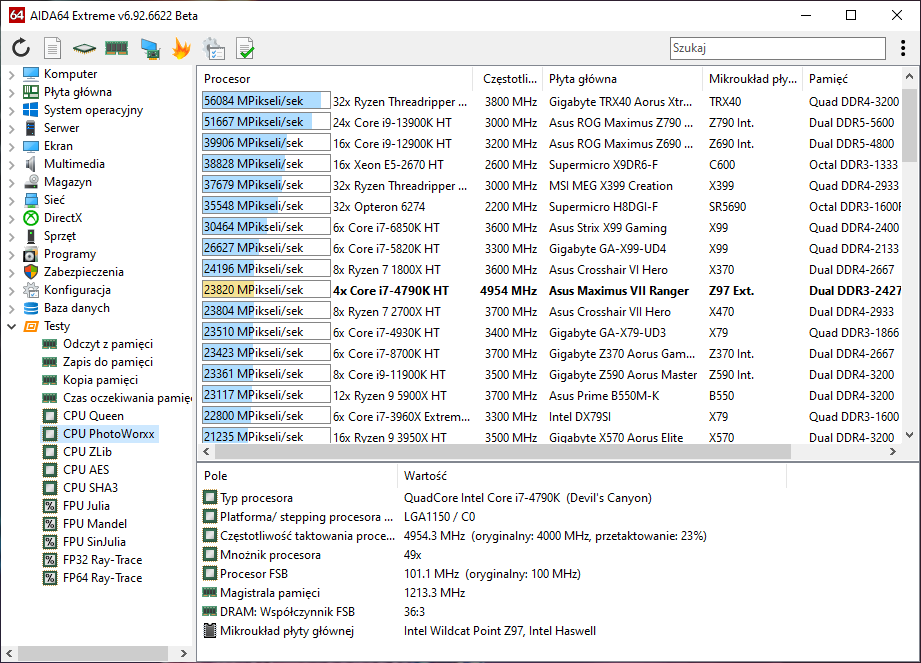Screen dimensions: 921x663
Task: Select the CPU Queen benchmark
Action: [x=93, y=416]
